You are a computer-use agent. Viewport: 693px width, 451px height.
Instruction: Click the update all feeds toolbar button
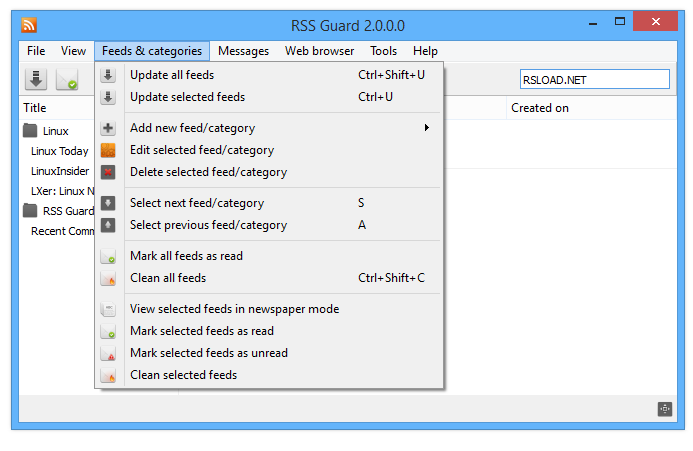[36, 80]
